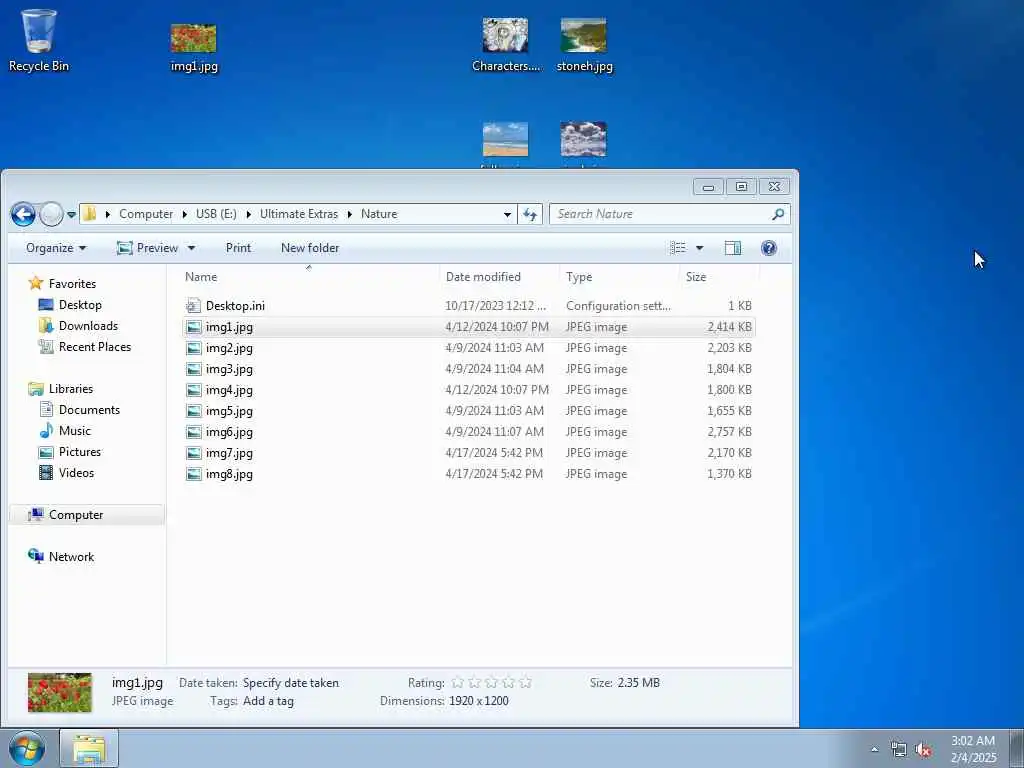This screenshot has height=768, width=1024.
Task: Go back with the Explorer Back arrow
Action: tap(23, 214)
